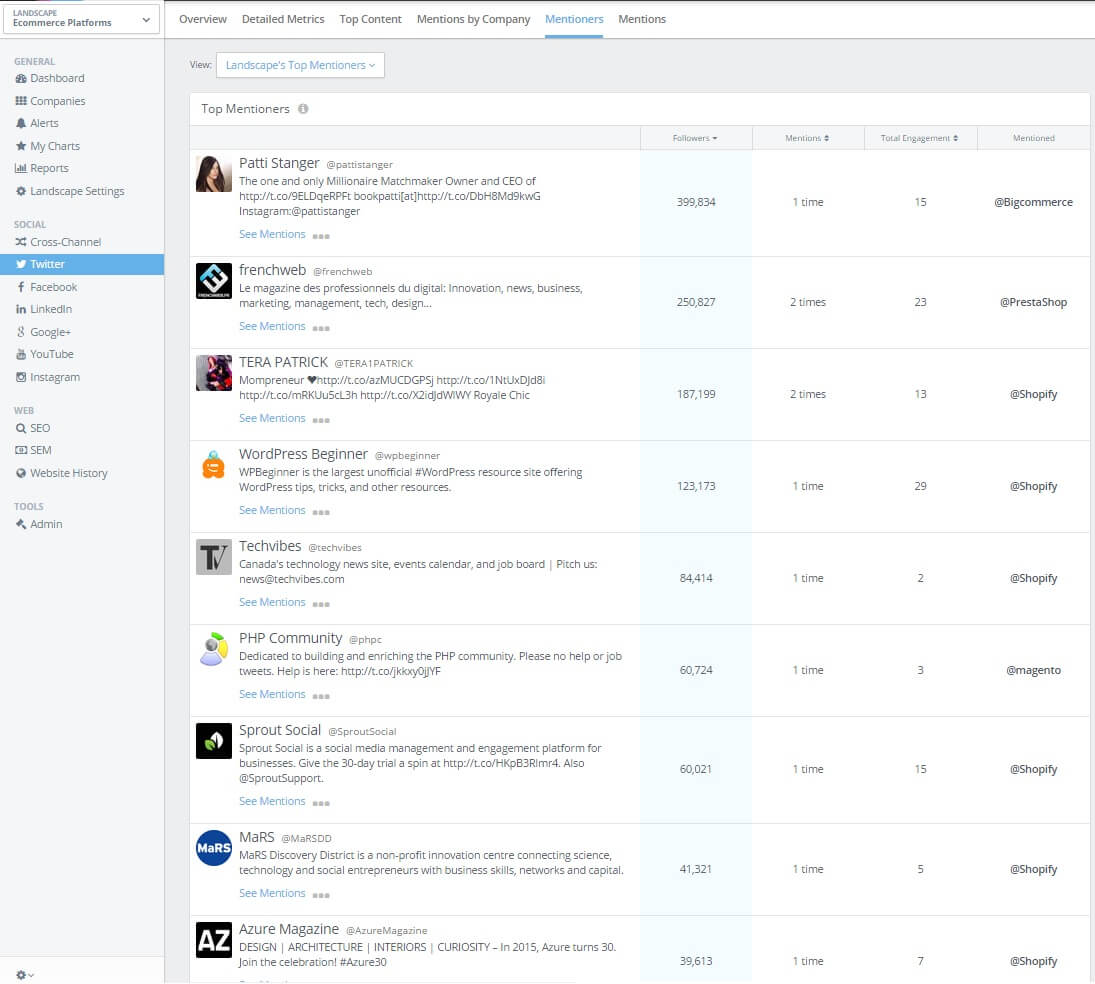Screen dimensions: 1095x984
Task: Click frenchweb avatar logo
Action: click(x=214, y=281)
